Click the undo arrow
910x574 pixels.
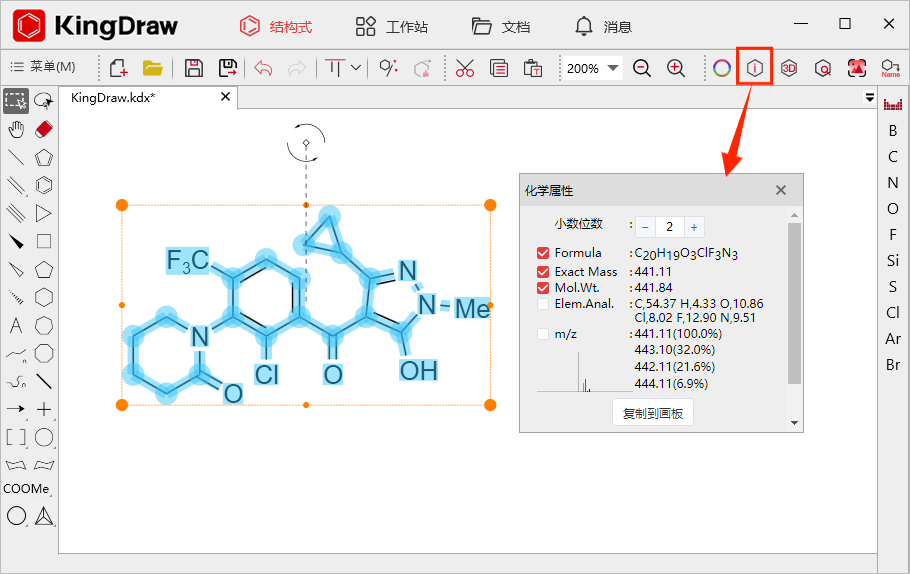point(263,68)
